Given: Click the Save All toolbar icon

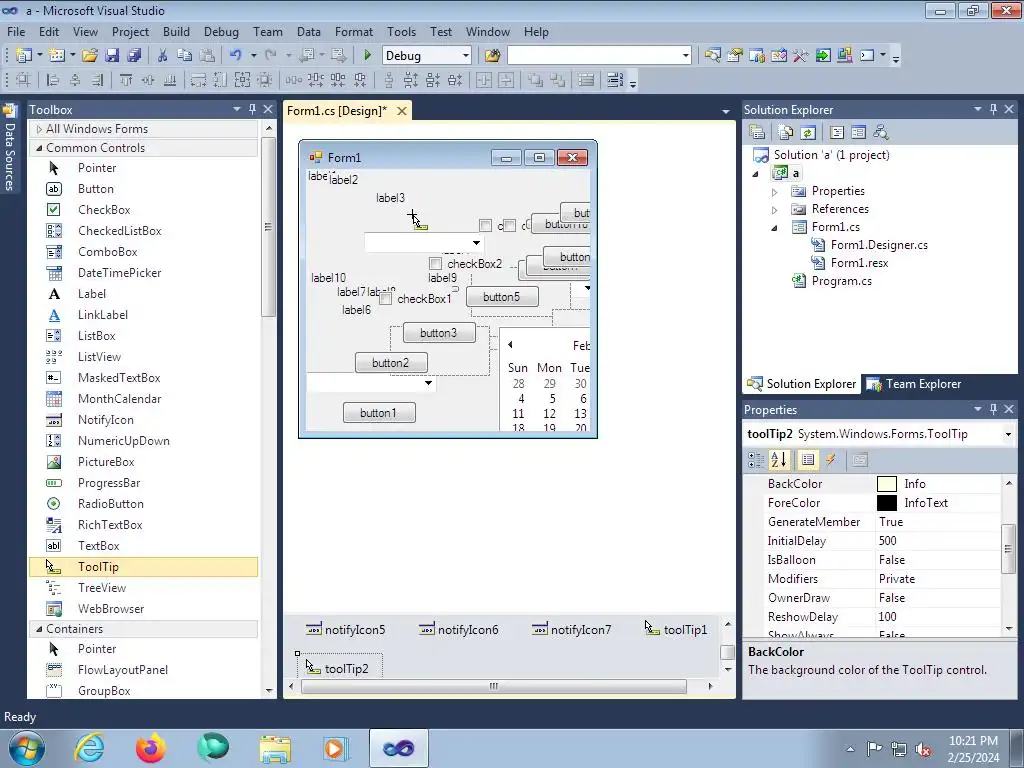Looking at the screenshot, I should pyautogui.click(x=134, y=56).
